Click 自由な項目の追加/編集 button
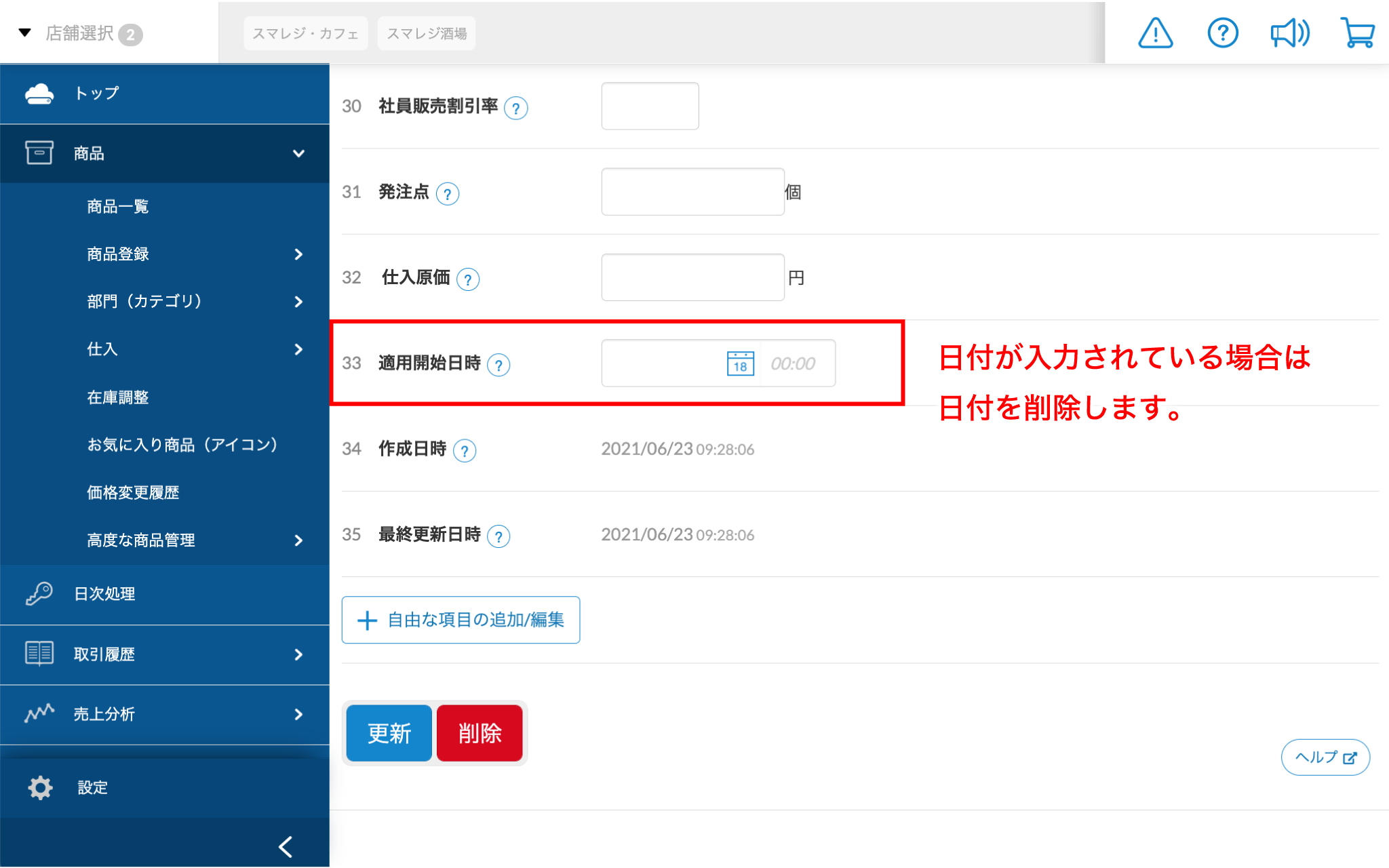This screenshot has height=868, width=1389. [x=461, y=620]
